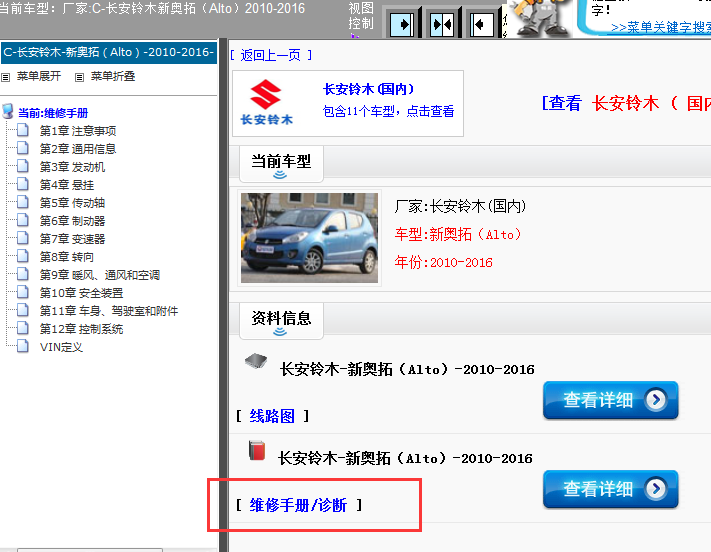Click the C-长安铃木-新奥拓 sidebar title bar
The image size is (711, 552).
[x=109, y=52]
